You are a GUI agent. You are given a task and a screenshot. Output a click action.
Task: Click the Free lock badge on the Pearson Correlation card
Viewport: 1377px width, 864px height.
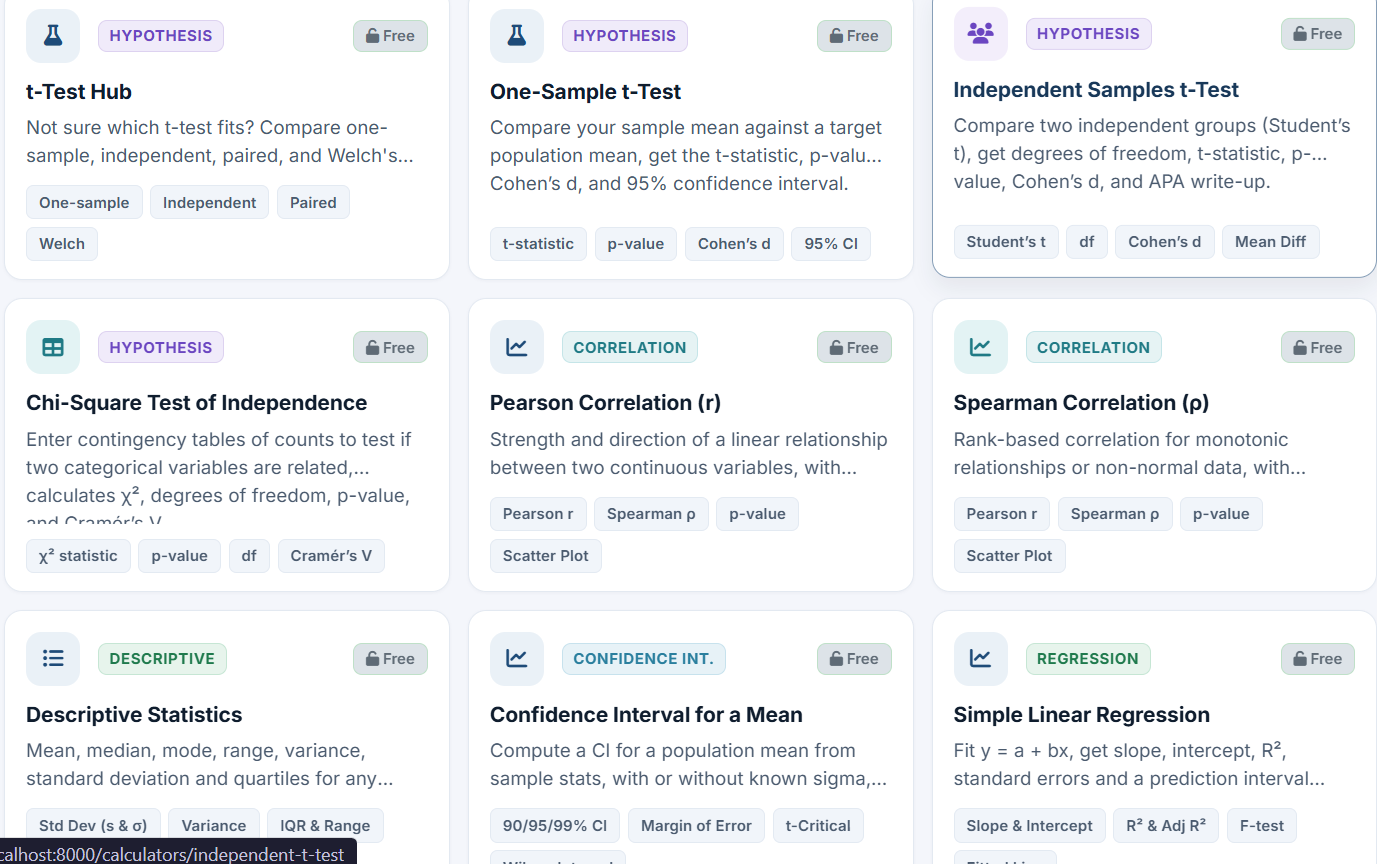[x=854, y=347]
